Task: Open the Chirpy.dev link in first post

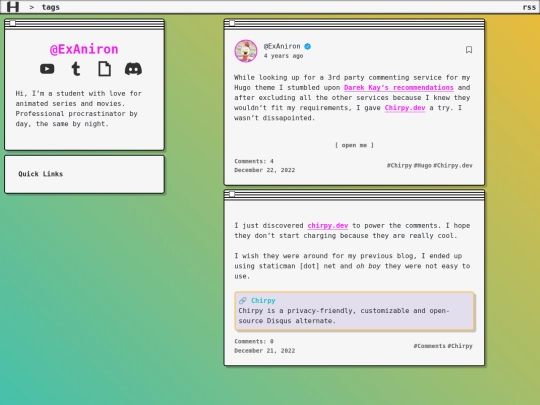Action: [405, 108]
